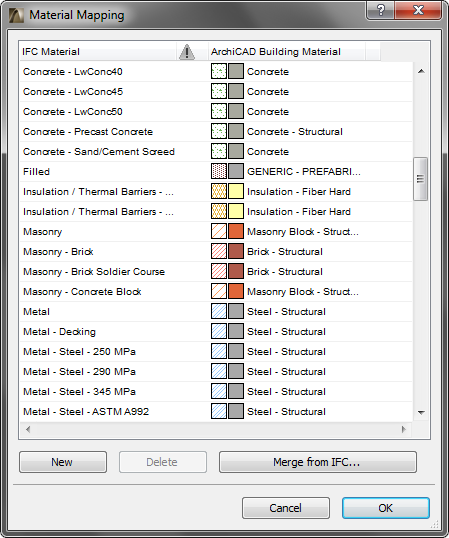Click the warning icon column header

(187, 52)
